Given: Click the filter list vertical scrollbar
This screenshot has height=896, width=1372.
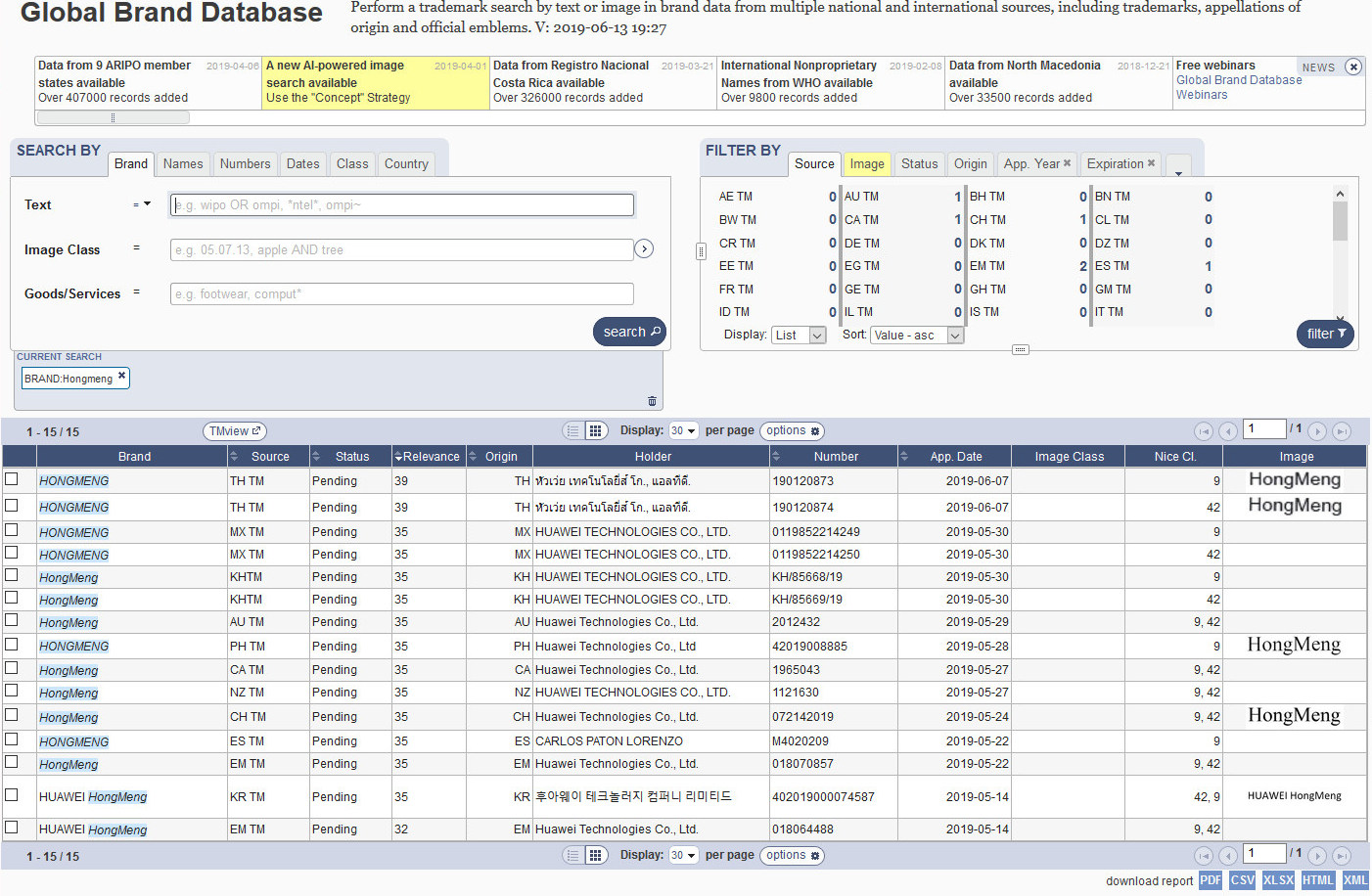Looking at the screenshot, I should 1340,221.
